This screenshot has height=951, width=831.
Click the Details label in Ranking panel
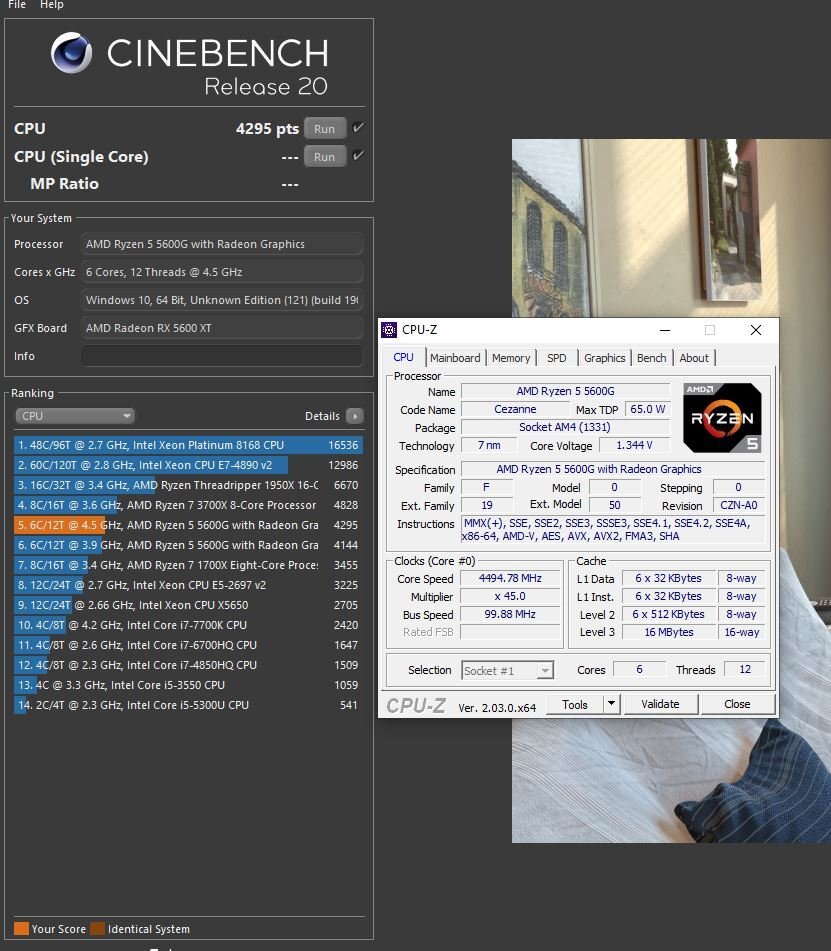(x=322, y=416)
